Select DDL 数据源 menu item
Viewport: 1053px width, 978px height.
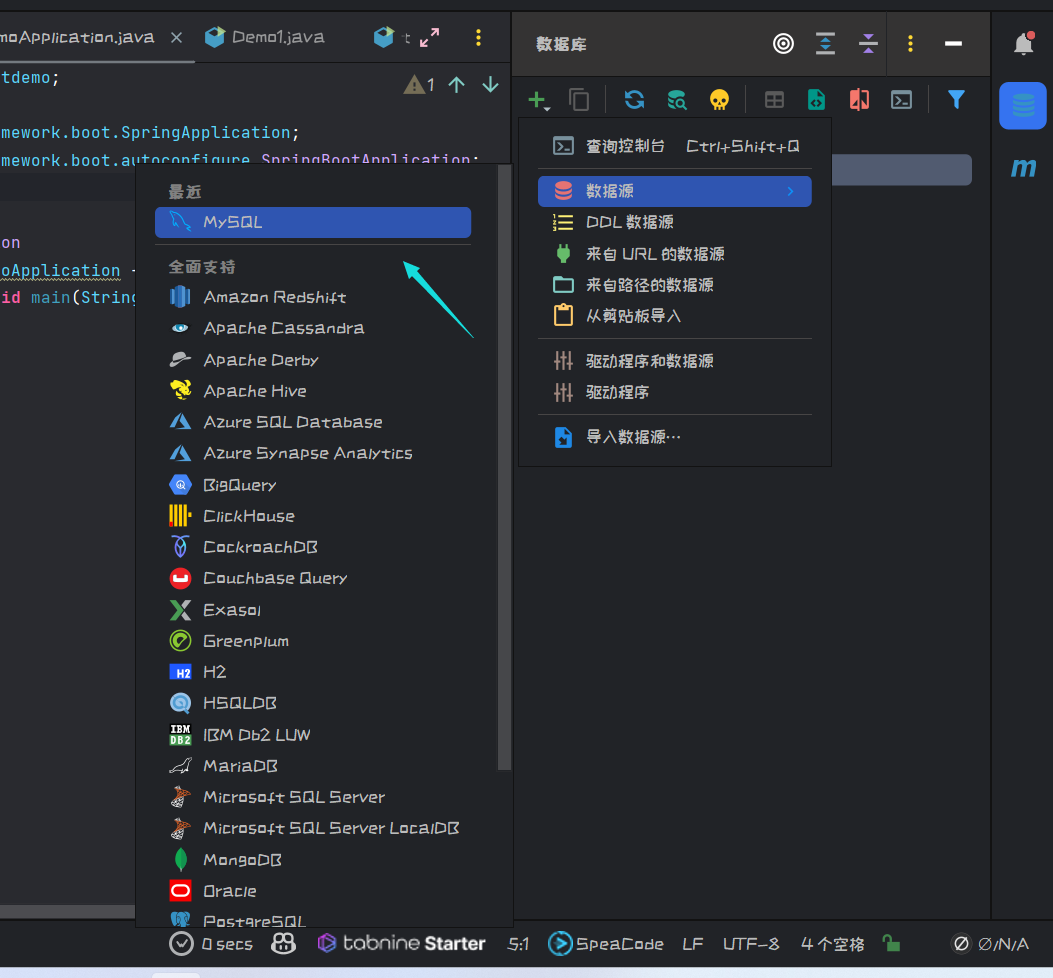(675, 222)
